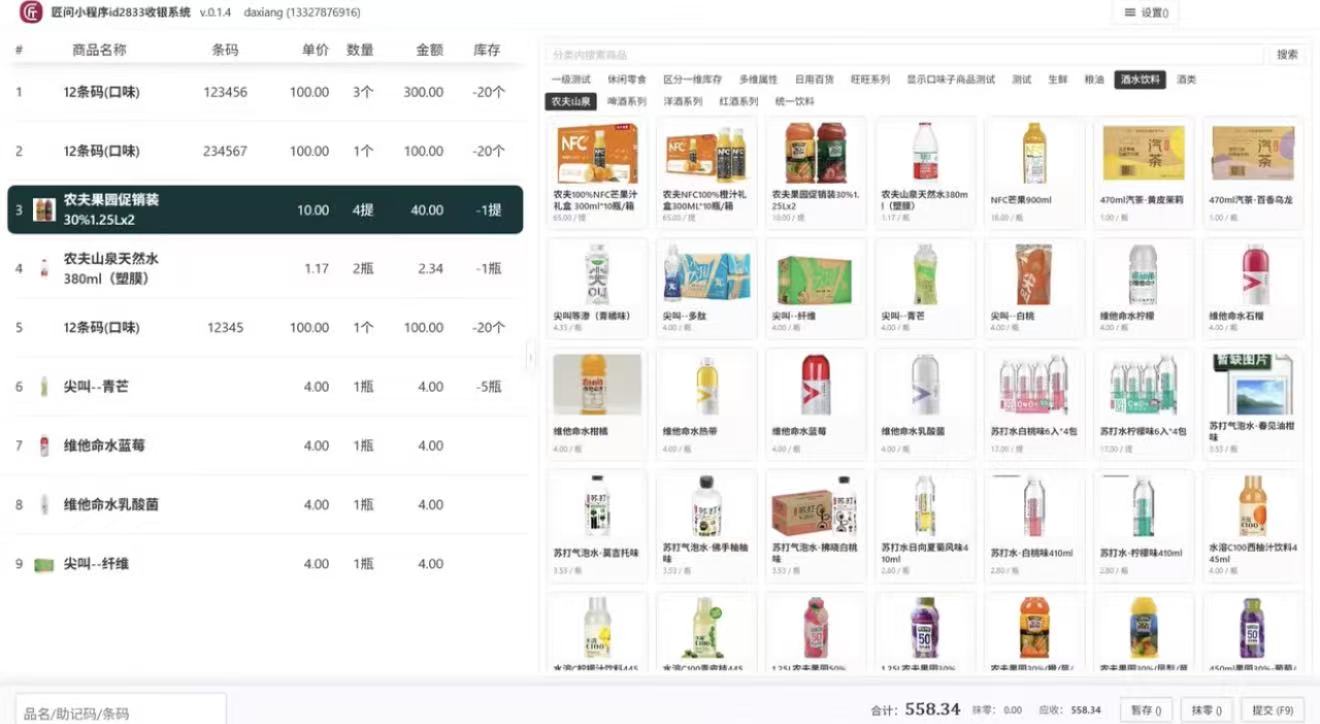Click 尖叫--青芒 icon in cart row 6
The height and width of the screenshot is (724, 1320).
44,387
